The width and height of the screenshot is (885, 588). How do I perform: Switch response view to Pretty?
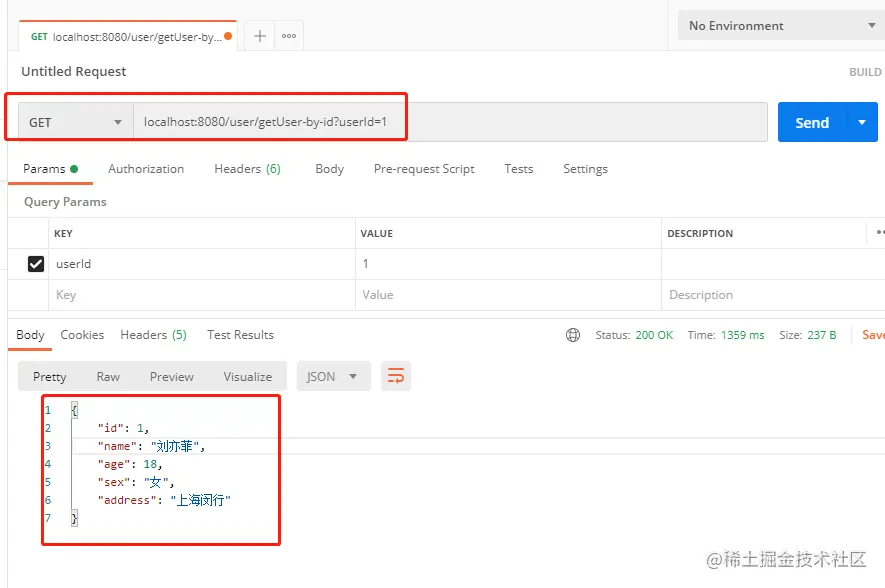[x=50, y=376]
